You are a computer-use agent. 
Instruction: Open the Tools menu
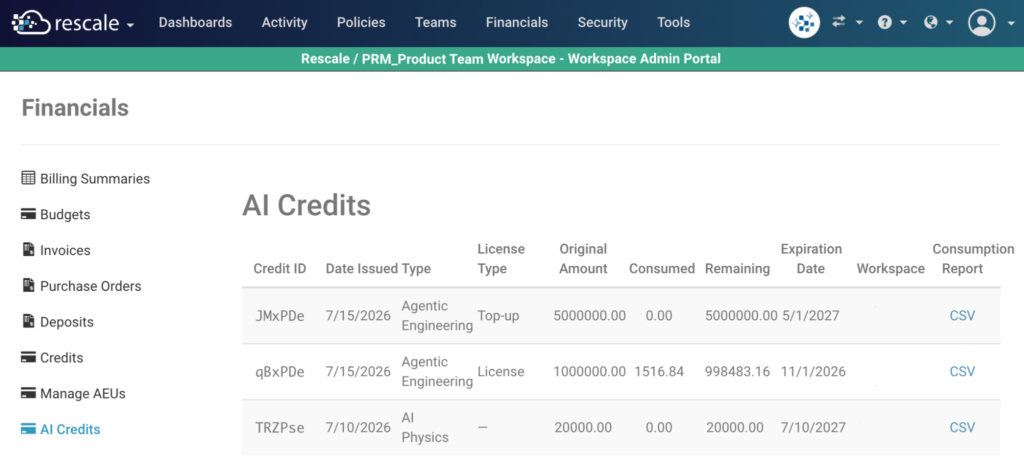[x=674, y=22]
